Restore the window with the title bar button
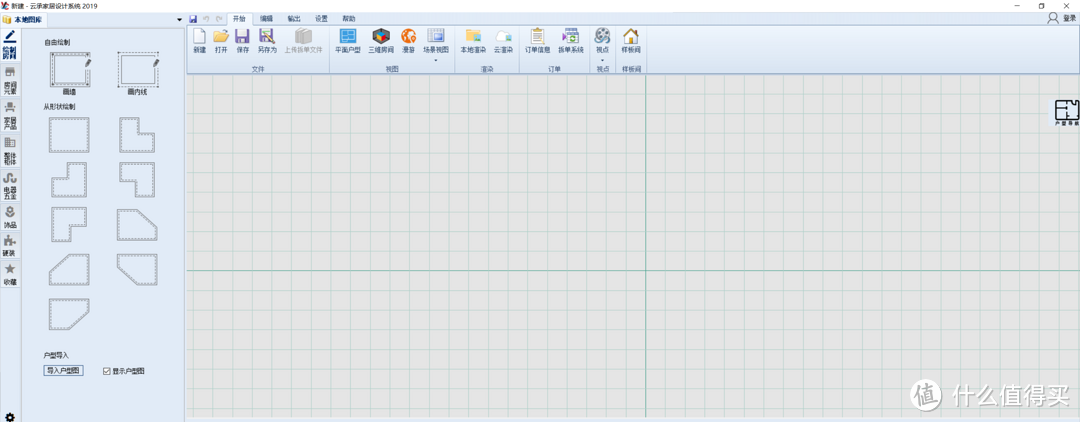The width and height of the screenshot is (1080, 422). (x=1041, y=6)
